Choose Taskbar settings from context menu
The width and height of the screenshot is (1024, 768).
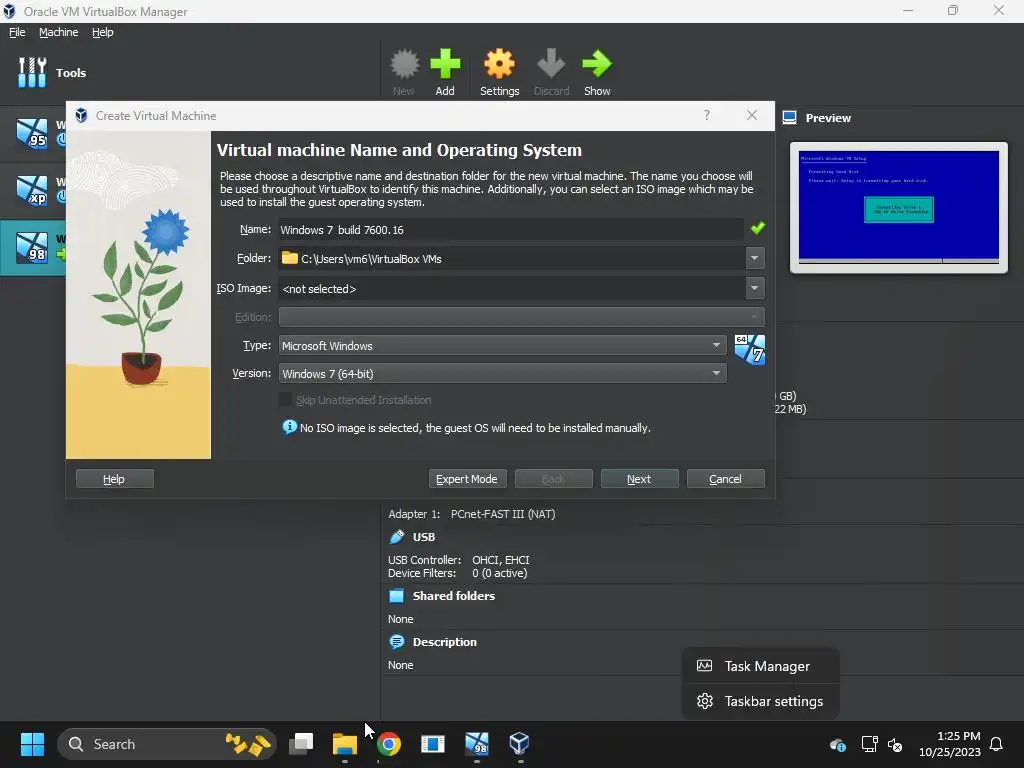pyautogui.click(x=760, y=701)
